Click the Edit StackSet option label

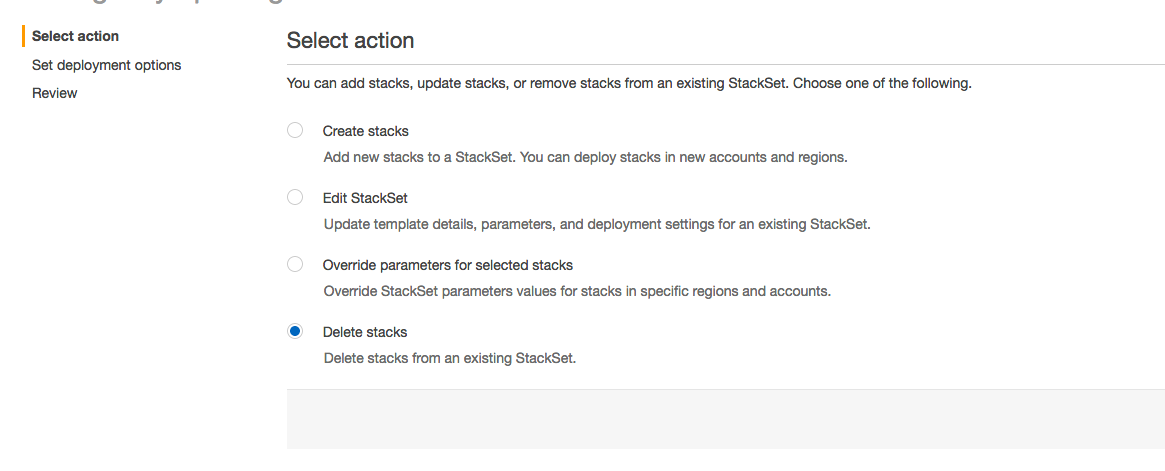coord(365,198)
